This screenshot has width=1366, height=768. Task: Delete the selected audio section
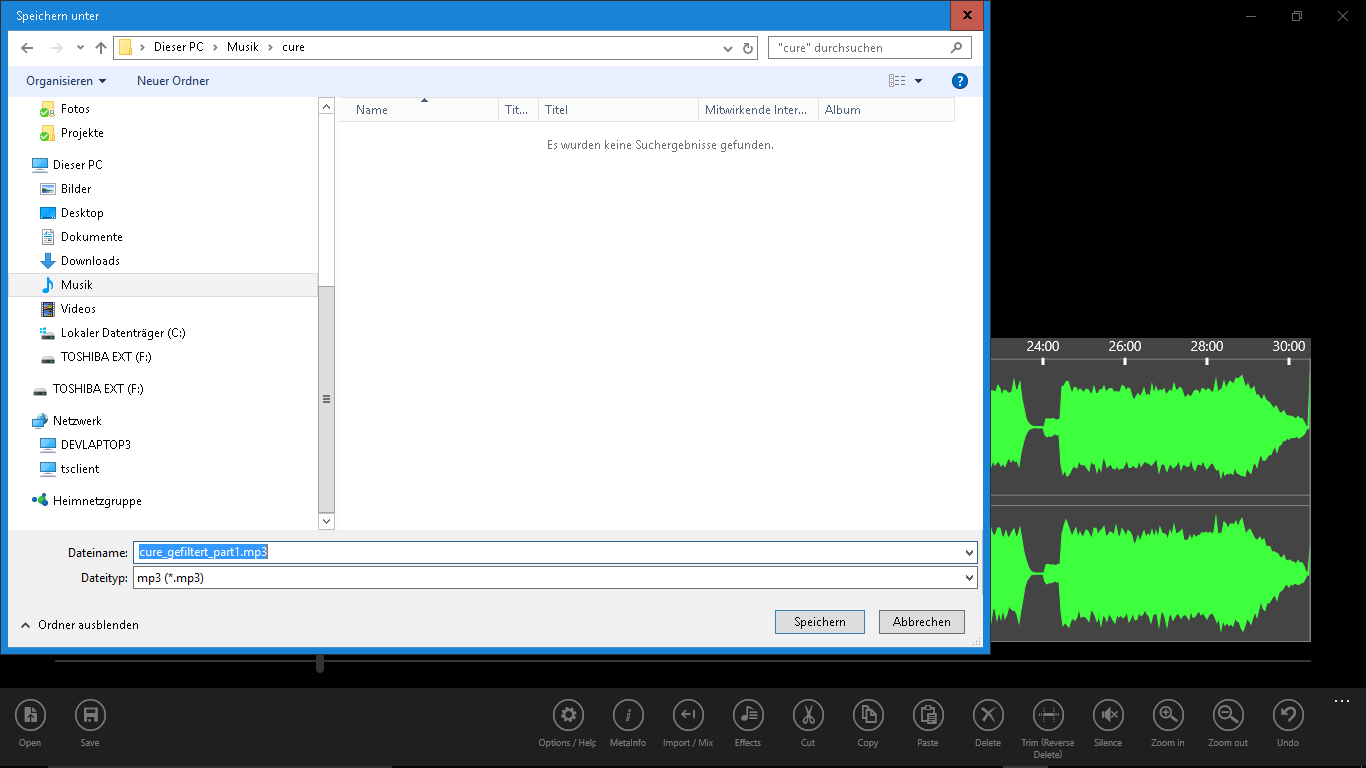988,714
